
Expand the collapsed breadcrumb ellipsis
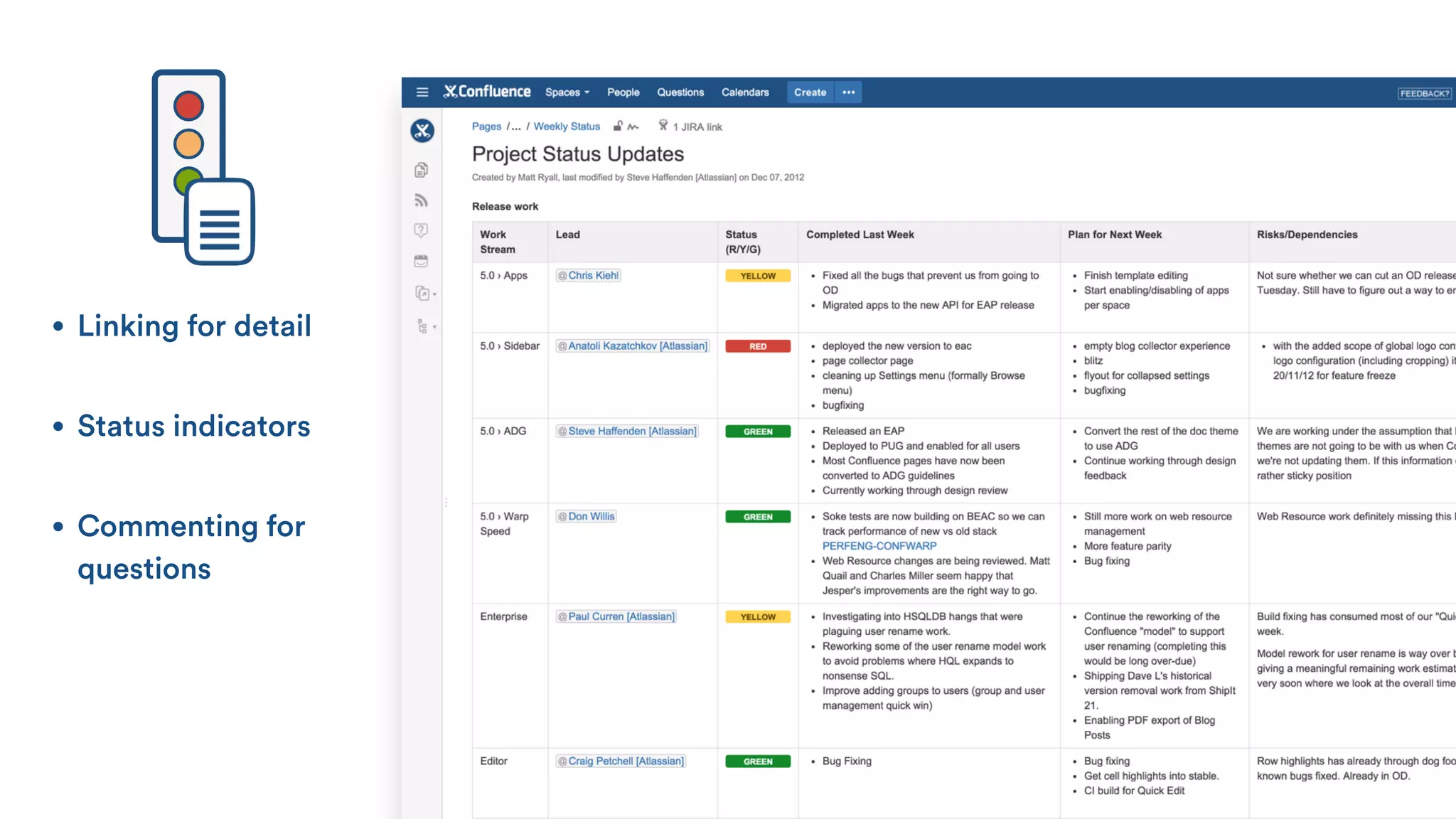click(x=516, y=127)
